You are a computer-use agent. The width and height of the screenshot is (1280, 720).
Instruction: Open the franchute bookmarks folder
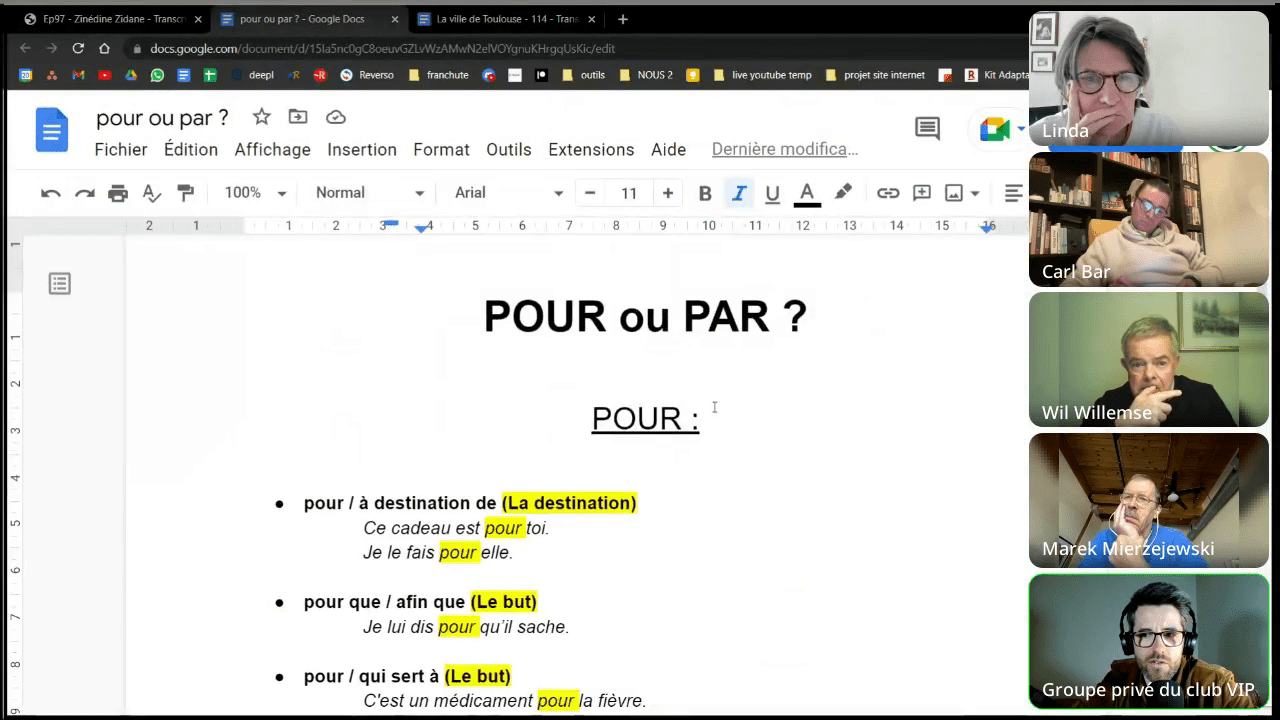pos(438,75)
